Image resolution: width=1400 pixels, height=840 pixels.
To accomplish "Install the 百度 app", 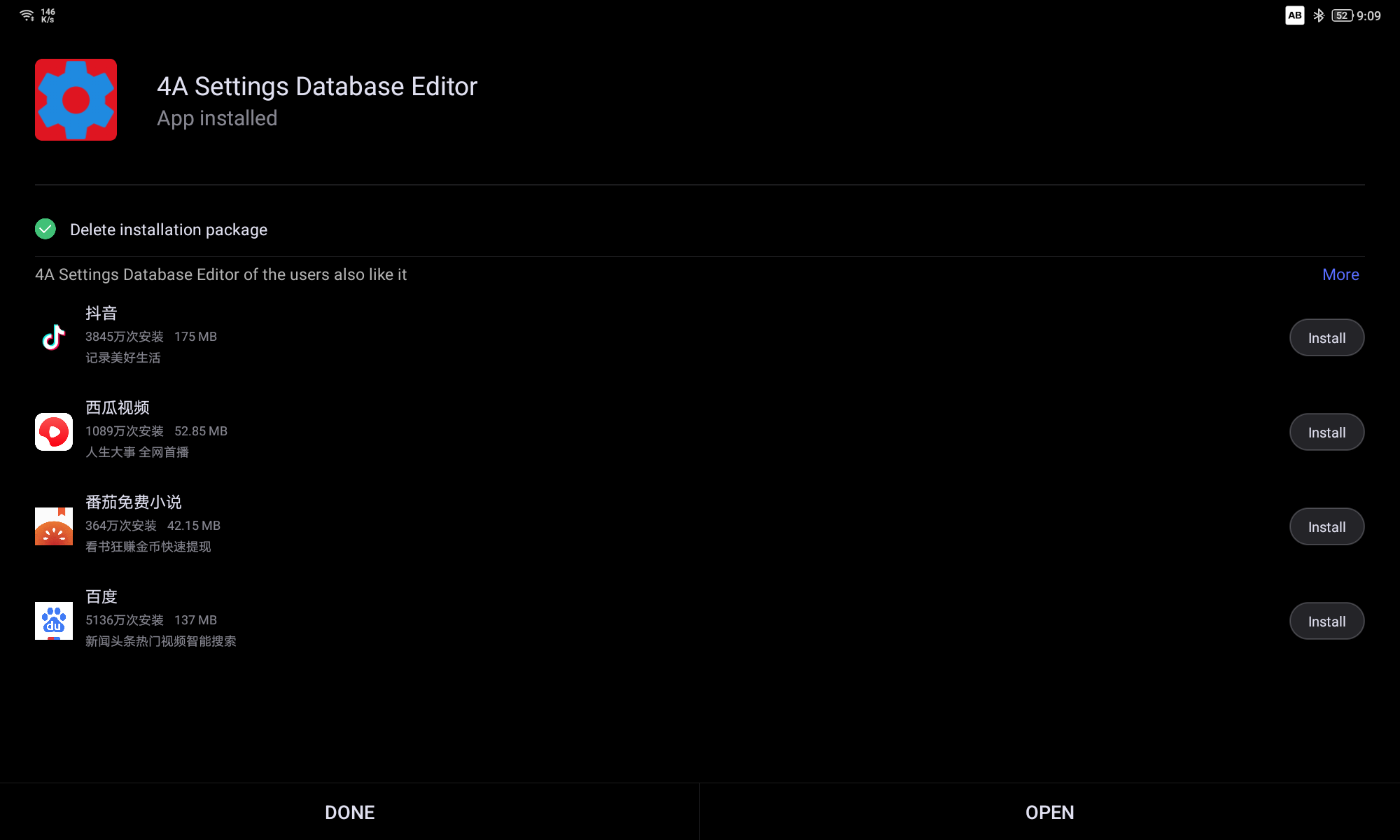I will pos(1326,621).
